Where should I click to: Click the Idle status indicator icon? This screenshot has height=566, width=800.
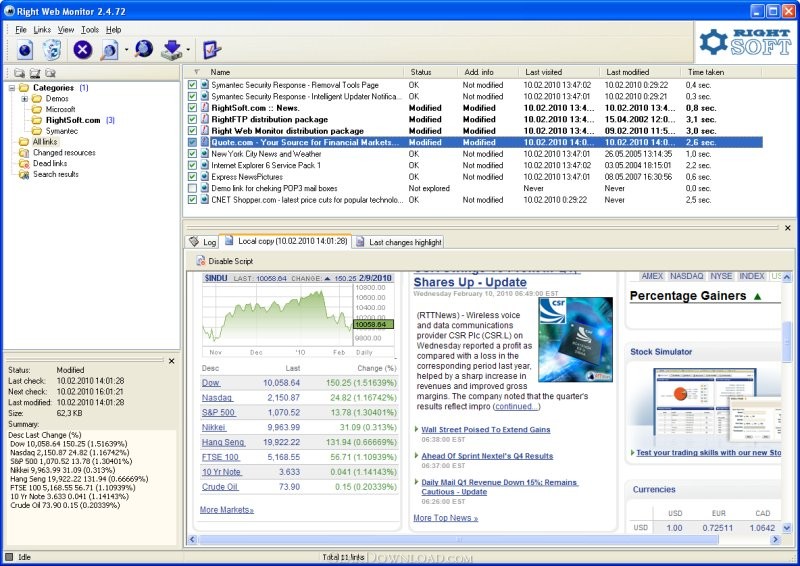[9, 557]
